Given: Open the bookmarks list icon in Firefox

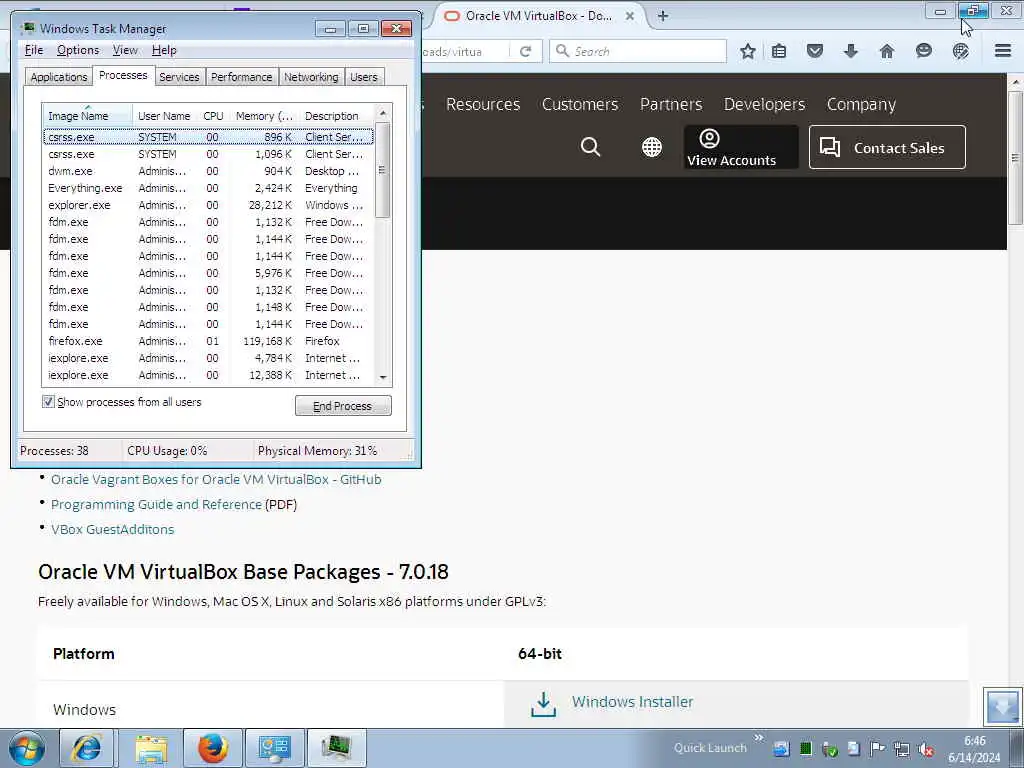Looking at the screenshot, I should pyautogui.click(x=779, y=51).
